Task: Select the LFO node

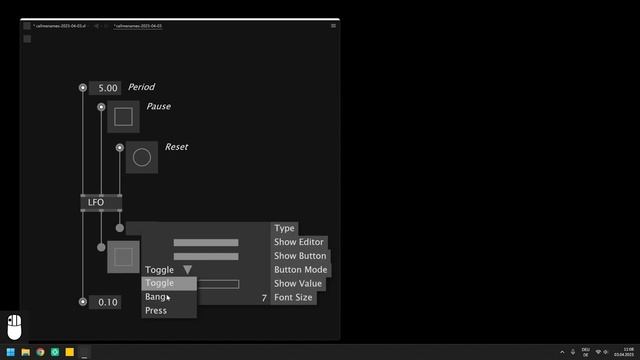Action: pos(101,202)
